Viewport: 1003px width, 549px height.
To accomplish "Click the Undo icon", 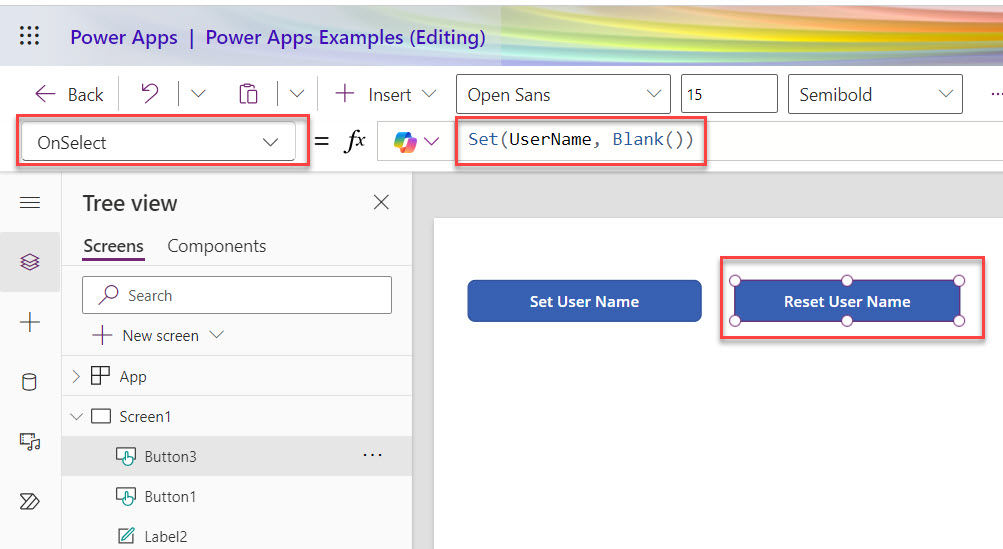I will 150,94.
